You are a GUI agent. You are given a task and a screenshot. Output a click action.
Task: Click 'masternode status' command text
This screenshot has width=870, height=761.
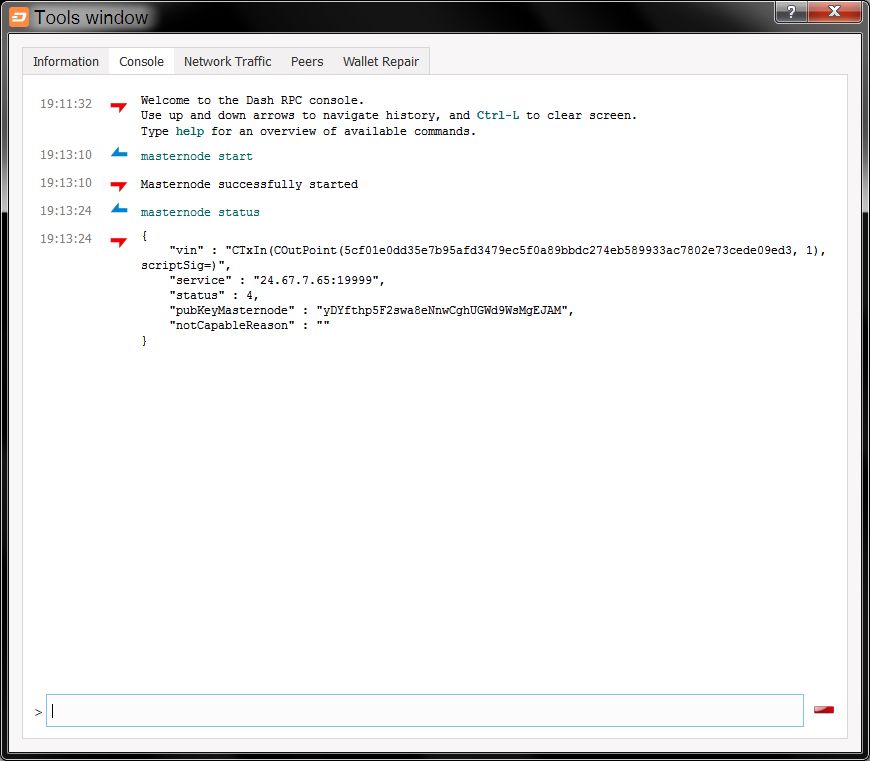200,212
